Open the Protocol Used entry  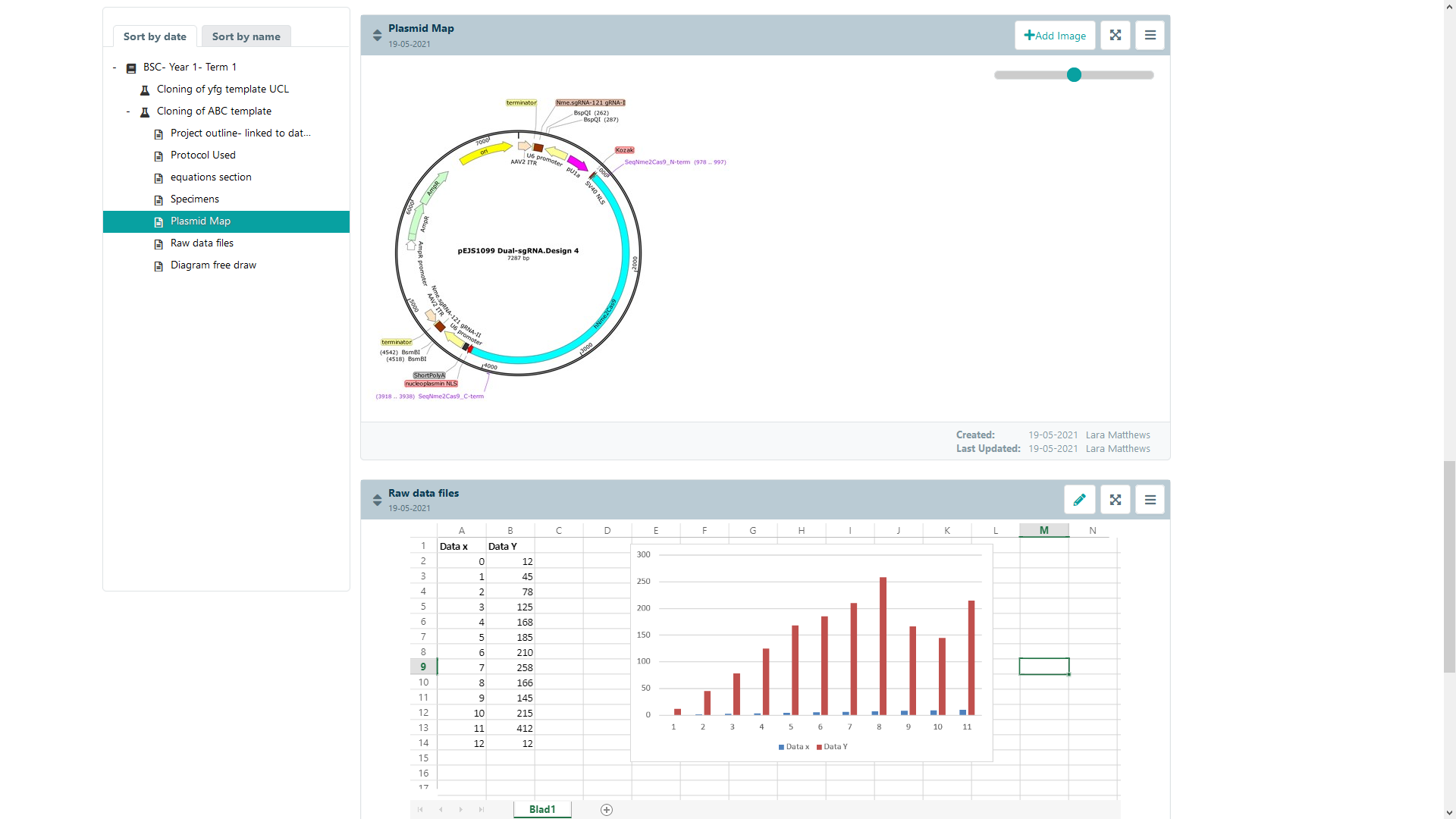(x=202, y=155)
